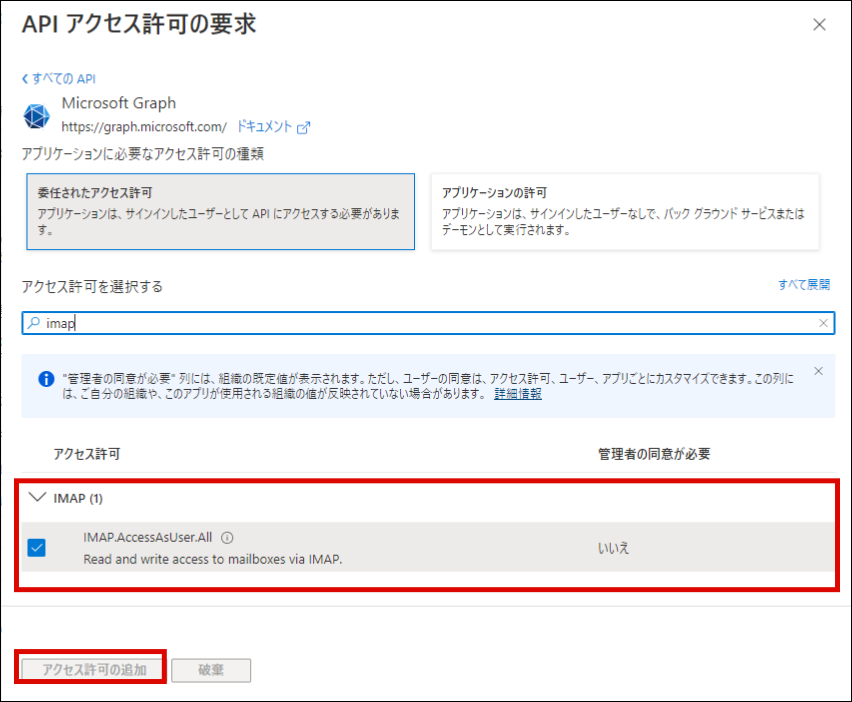The height and width of the screenshot is (702, 852).
Task: Click the external link icon beside ドキュメント
Action: pyautogui.click(x=304, y=128)
